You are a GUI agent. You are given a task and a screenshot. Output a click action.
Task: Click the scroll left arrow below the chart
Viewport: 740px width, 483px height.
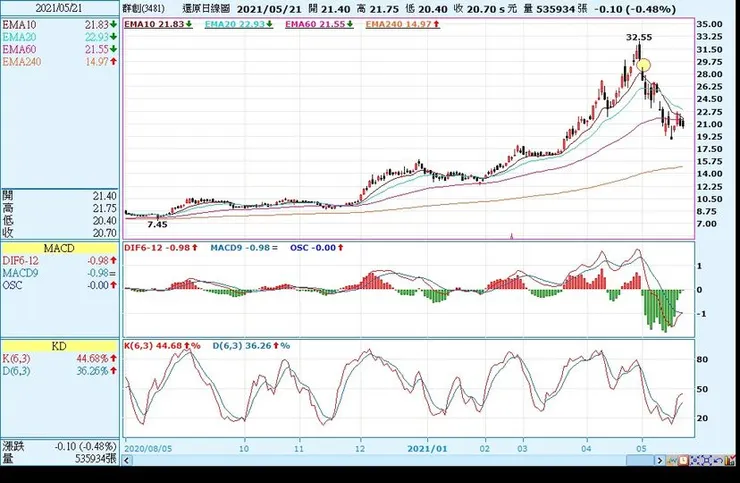pyautogui.click(x=127, y=460)
